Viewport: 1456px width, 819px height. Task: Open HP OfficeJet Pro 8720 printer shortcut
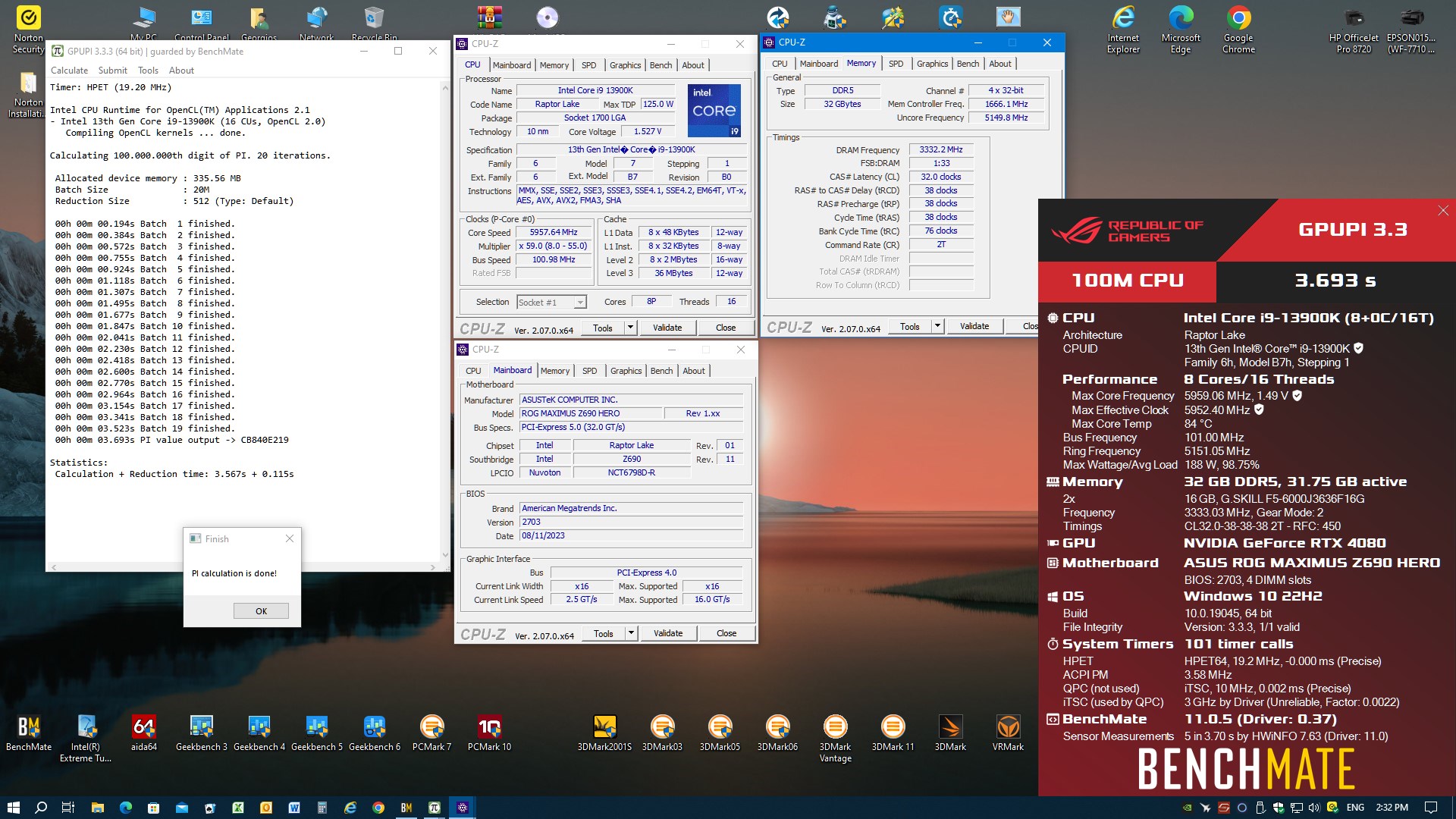coord(1354,30)
